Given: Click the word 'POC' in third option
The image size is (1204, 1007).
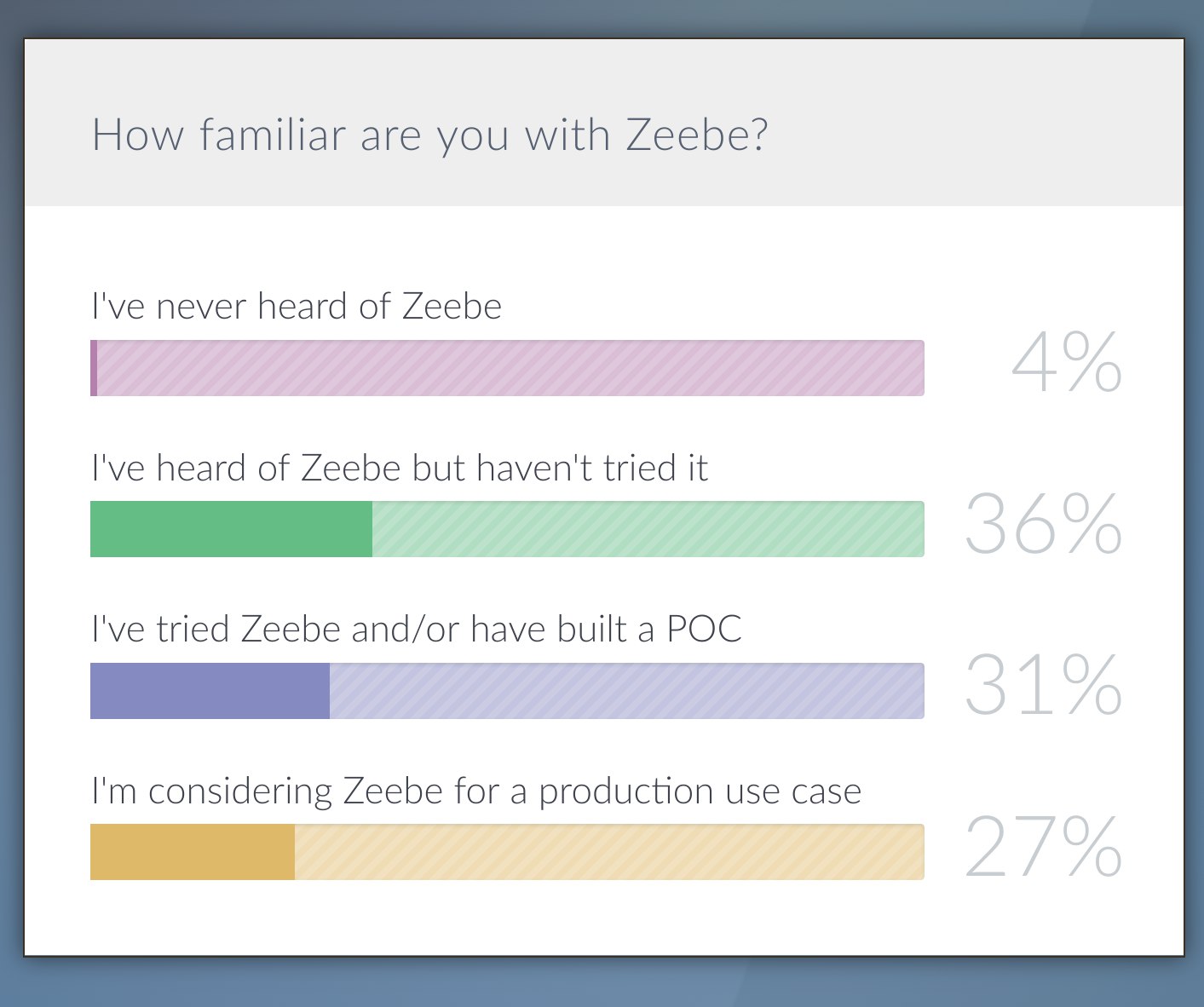Looking at the screenshot, I should pos(704,630).
